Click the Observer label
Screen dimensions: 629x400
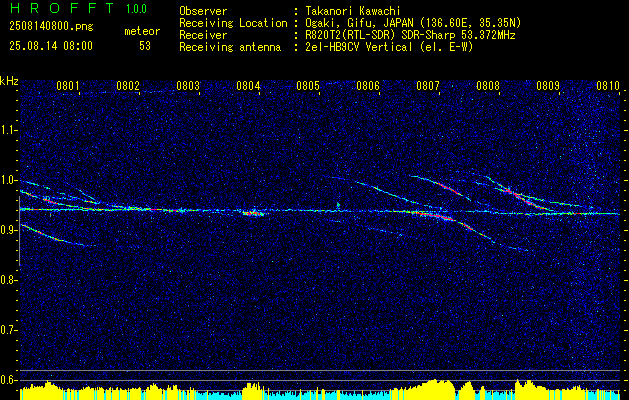(203, 11)
